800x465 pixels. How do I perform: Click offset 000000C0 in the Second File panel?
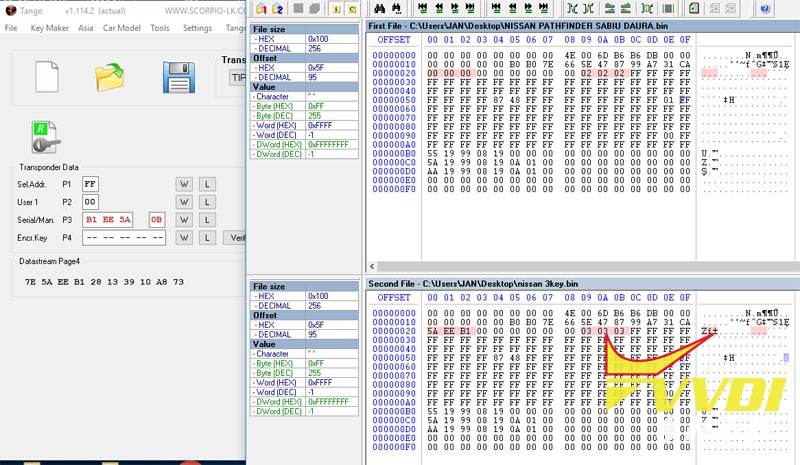394,420
